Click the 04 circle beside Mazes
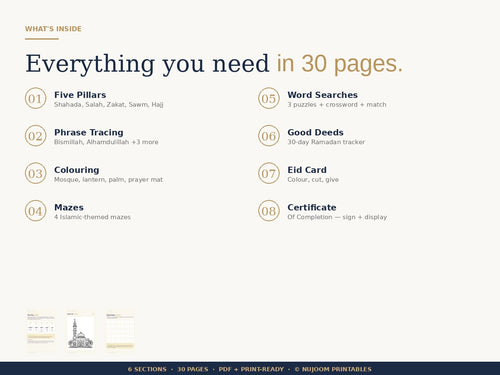The image size is (500, 375). (35, 211)
